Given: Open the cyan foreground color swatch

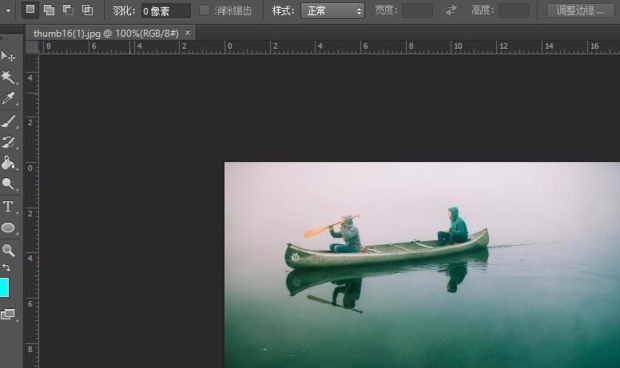Looking at the screenshot, I should coord(4,287).
